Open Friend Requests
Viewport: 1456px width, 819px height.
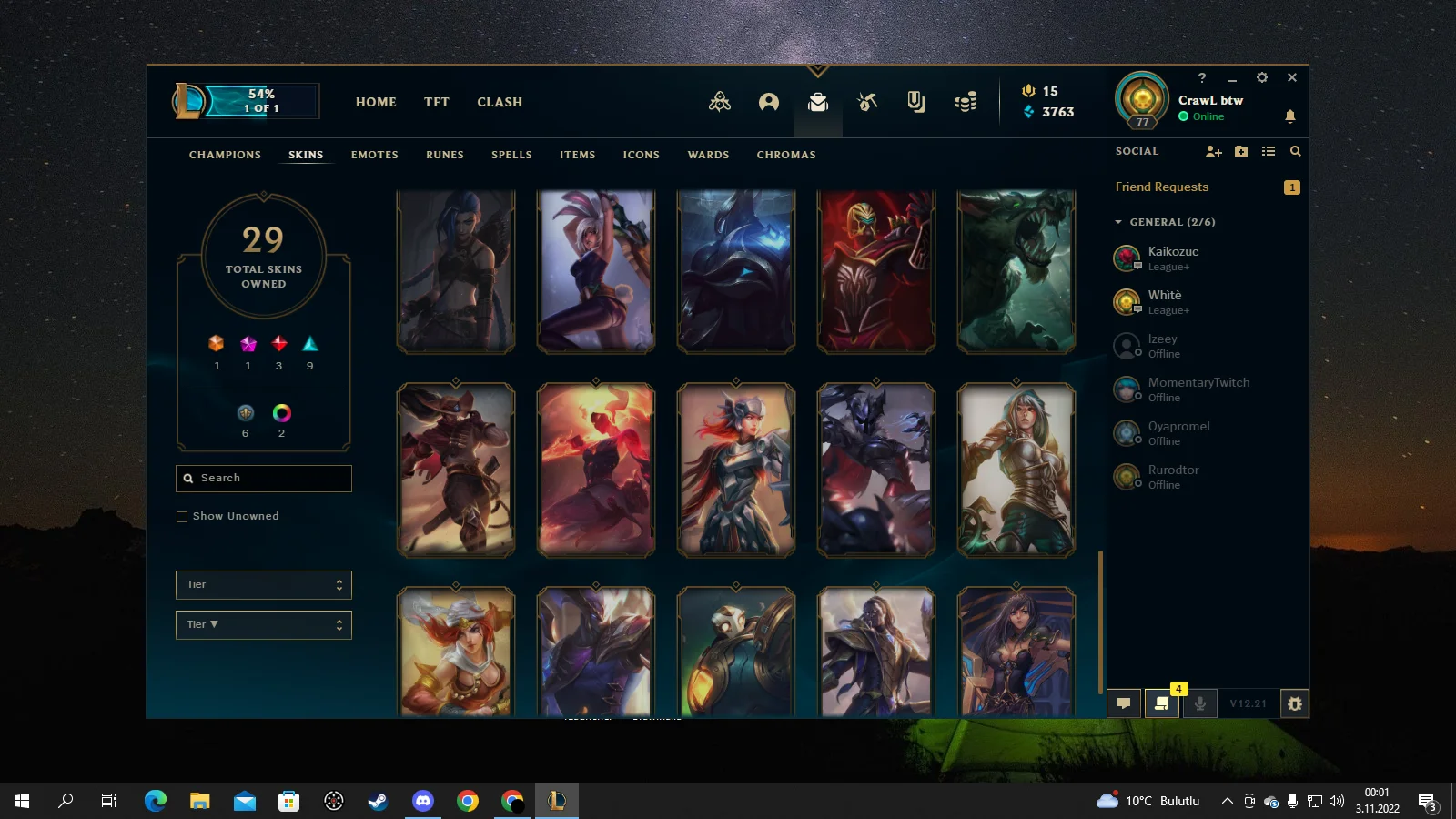(x=1162, y=187)
